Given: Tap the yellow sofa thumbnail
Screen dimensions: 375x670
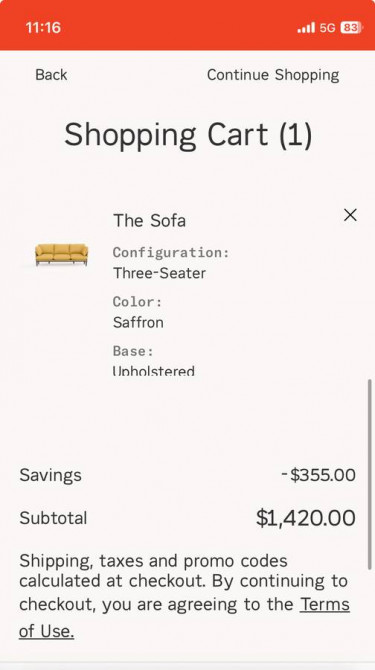Looking at the screenshot, I should pyautogui.click(x=62, y=255).
